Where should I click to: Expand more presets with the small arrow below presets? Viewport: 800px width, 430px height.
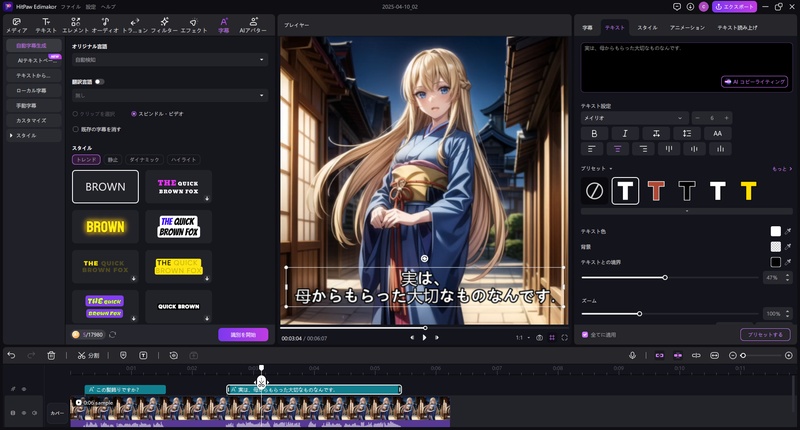click(687, 211)
